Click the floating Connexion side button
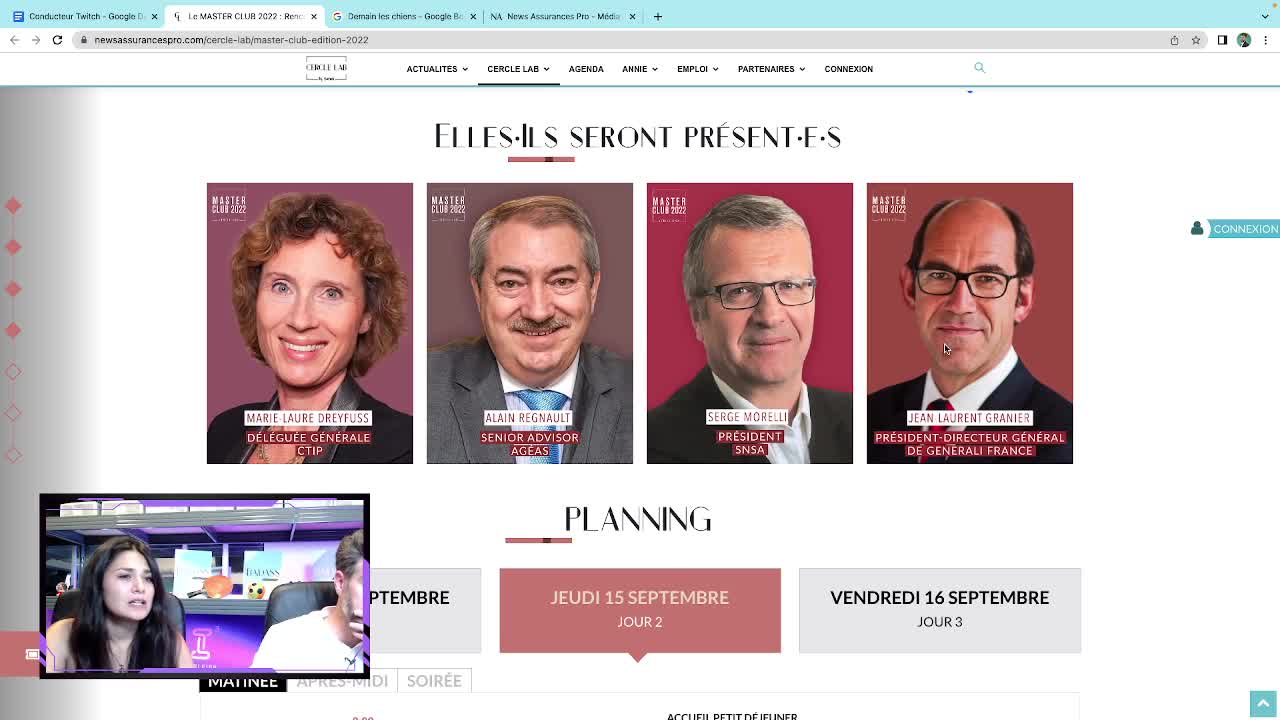 1234,229
